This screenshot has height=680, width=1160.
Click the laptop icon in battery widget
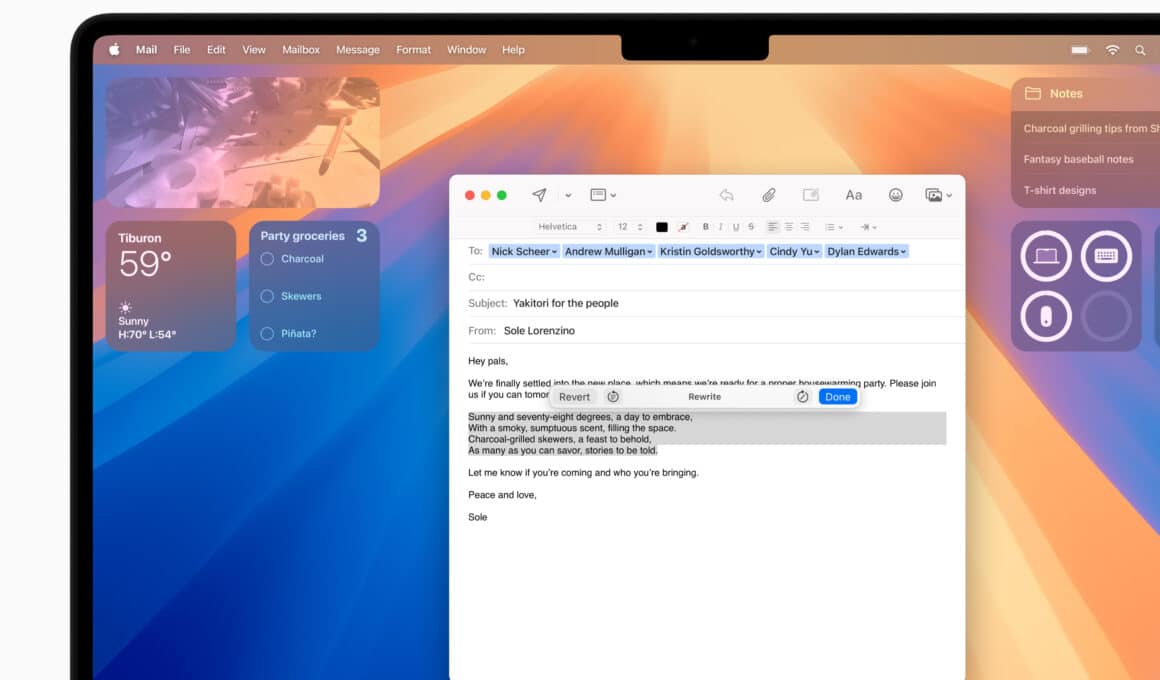coord(1045,256)
